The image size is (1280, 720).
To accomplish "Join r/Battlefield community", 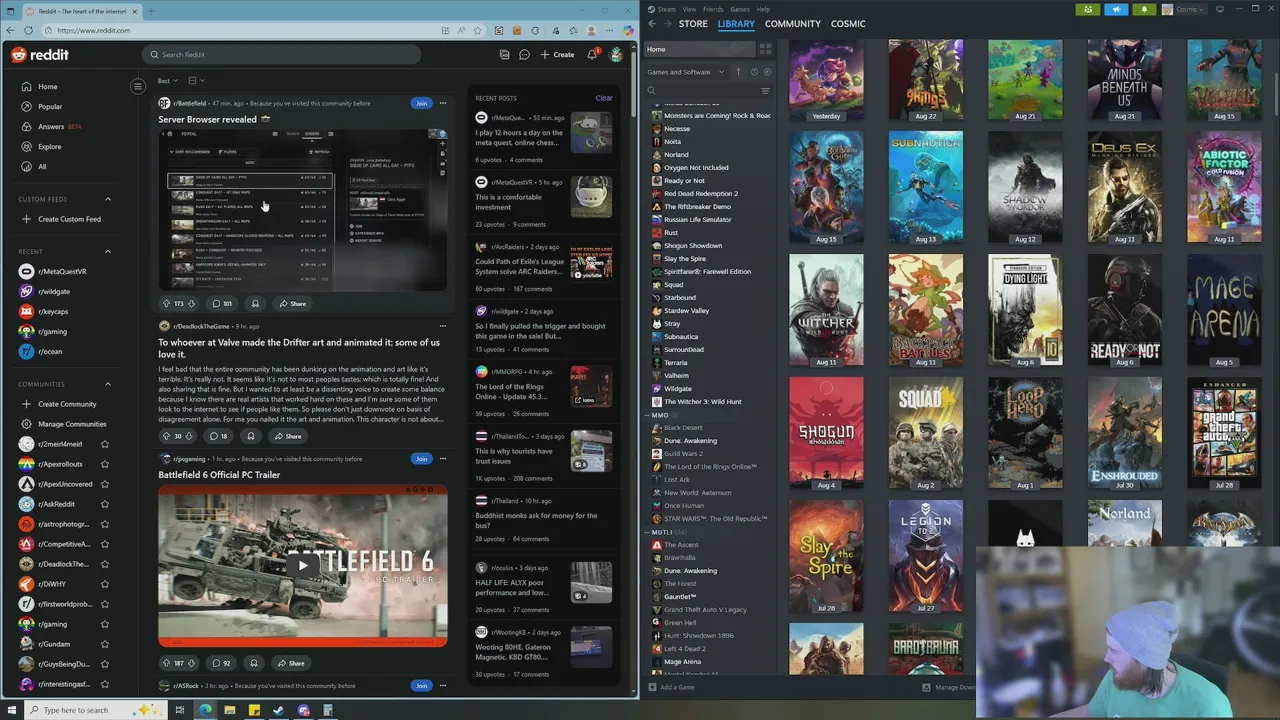I will point(421,103).
